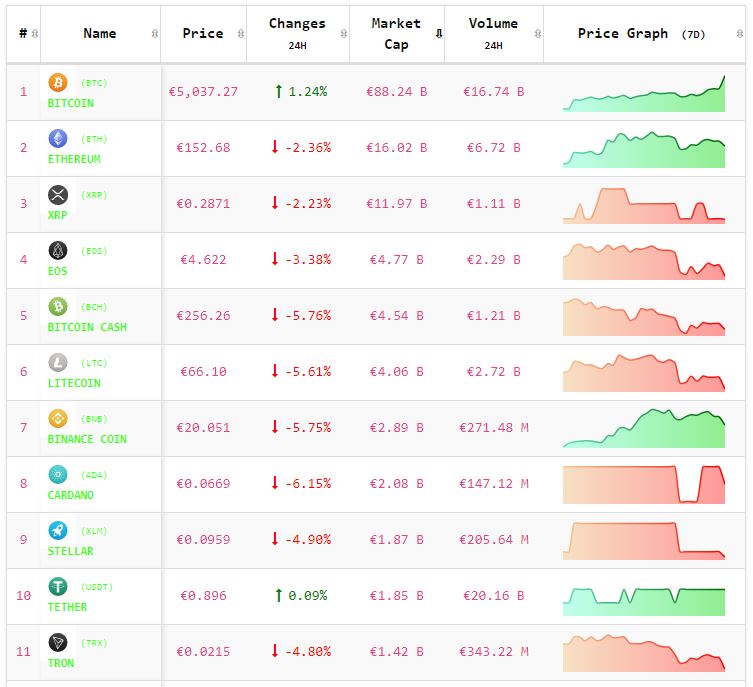Open the BINANCE COIN name link
Viewport: 753px width, 687px height.
[87, 439]
